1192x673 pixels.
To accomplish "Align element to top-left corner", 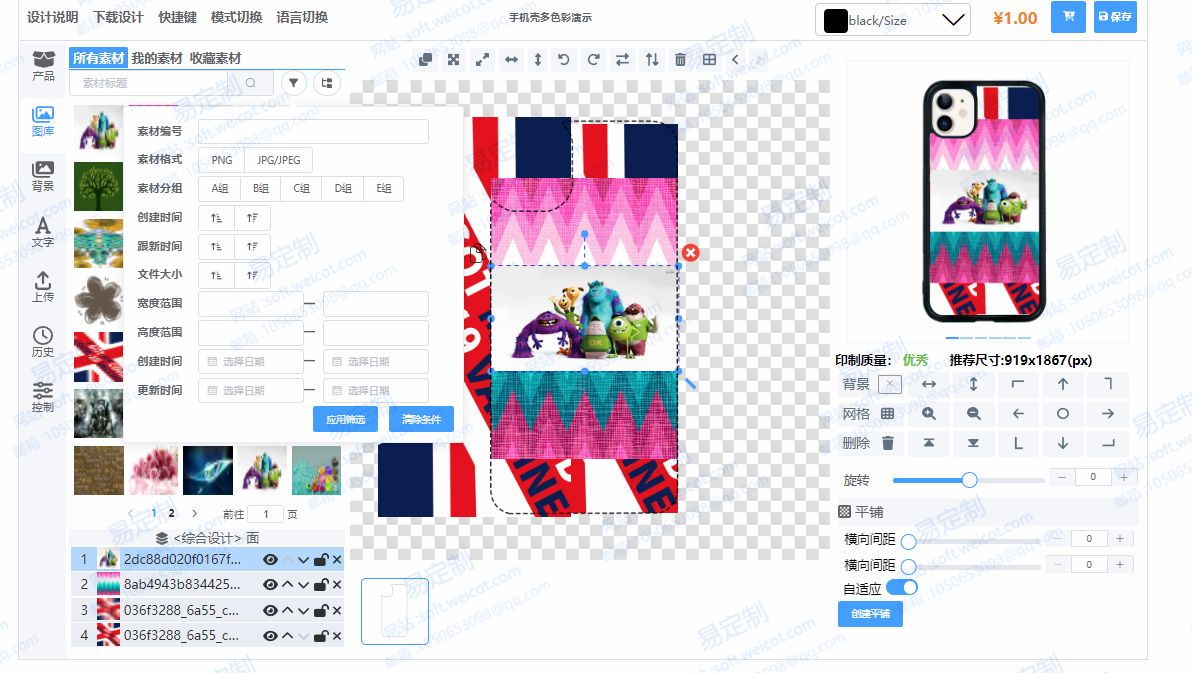I will pos(1018,384).
